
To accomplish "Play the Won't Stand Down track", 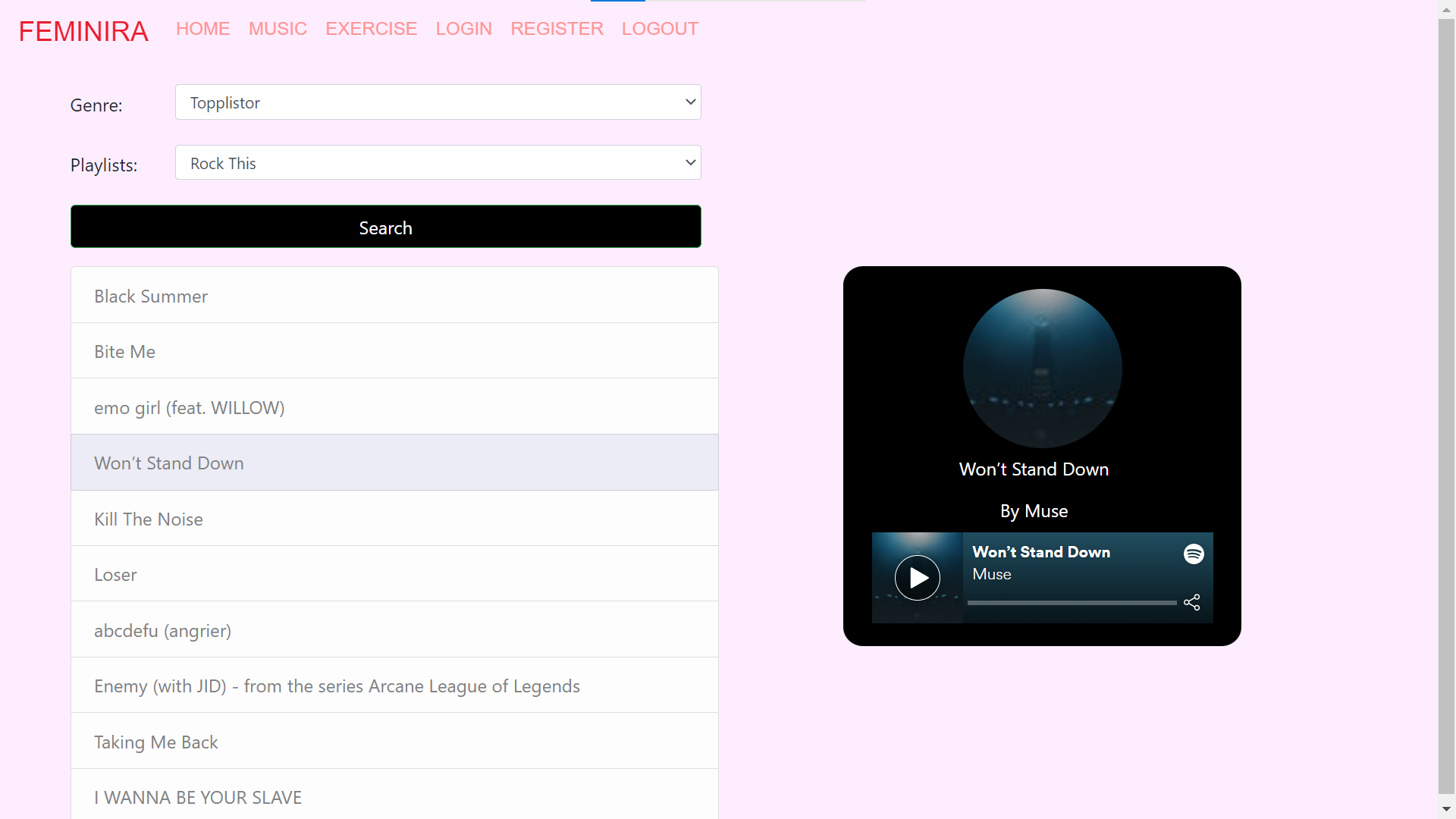I will (x=917, y=578).
